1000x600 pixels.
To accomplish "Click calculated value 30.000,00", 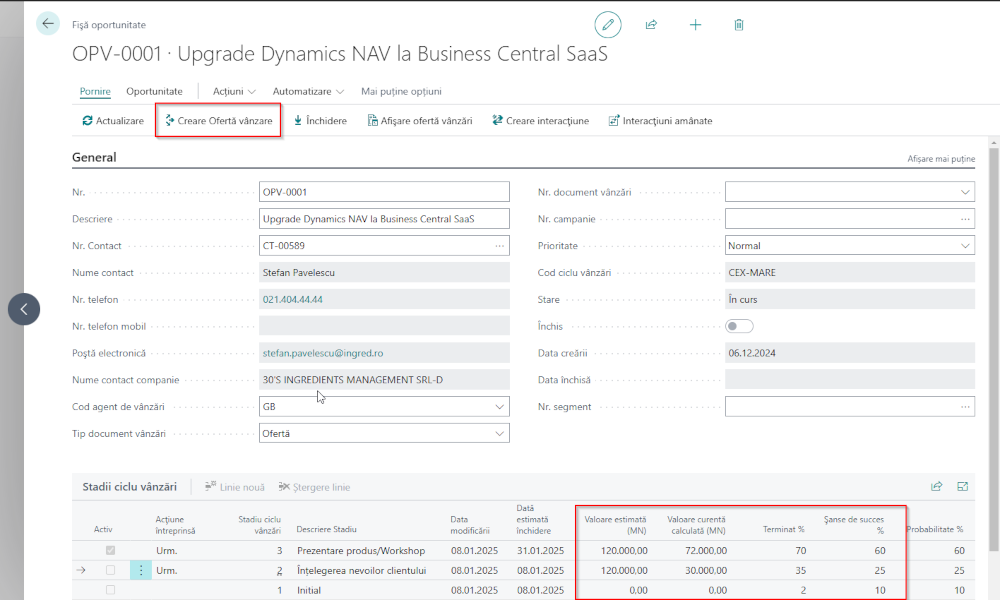I will click(x=705, y=570).
